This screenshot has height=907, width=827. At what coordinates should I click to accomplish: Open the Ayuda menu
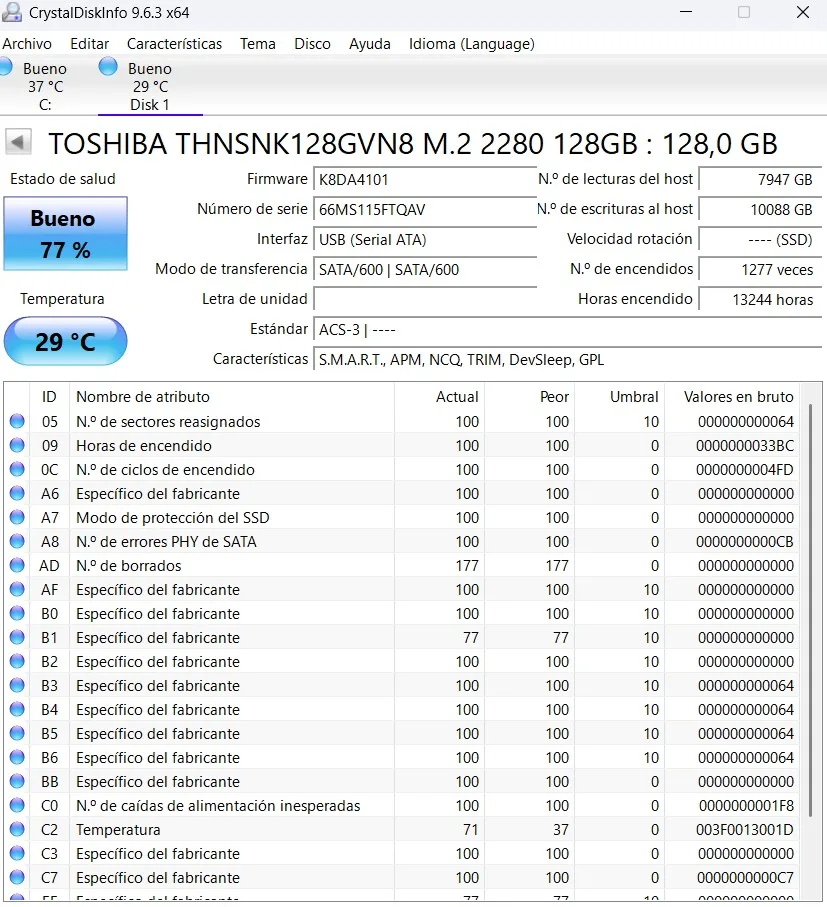point(370,44)
